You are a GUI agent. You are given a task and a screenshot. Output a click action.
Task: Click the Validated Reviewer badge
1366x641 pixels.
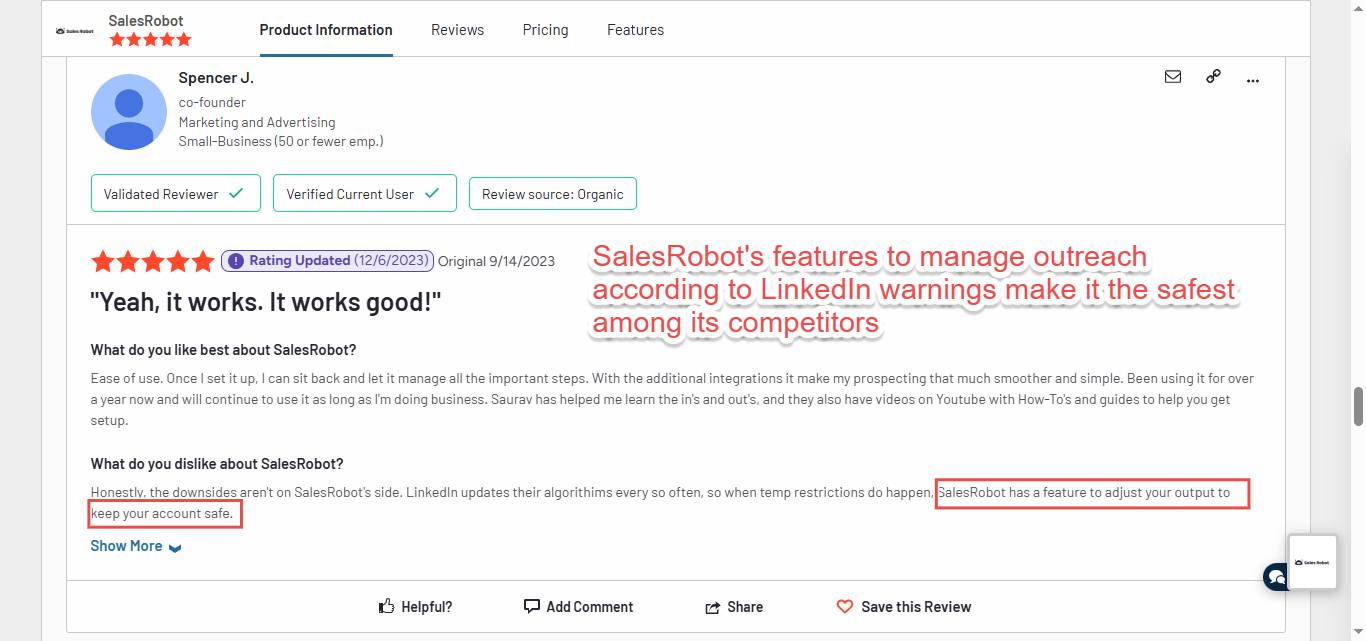(x=175, y=193)
